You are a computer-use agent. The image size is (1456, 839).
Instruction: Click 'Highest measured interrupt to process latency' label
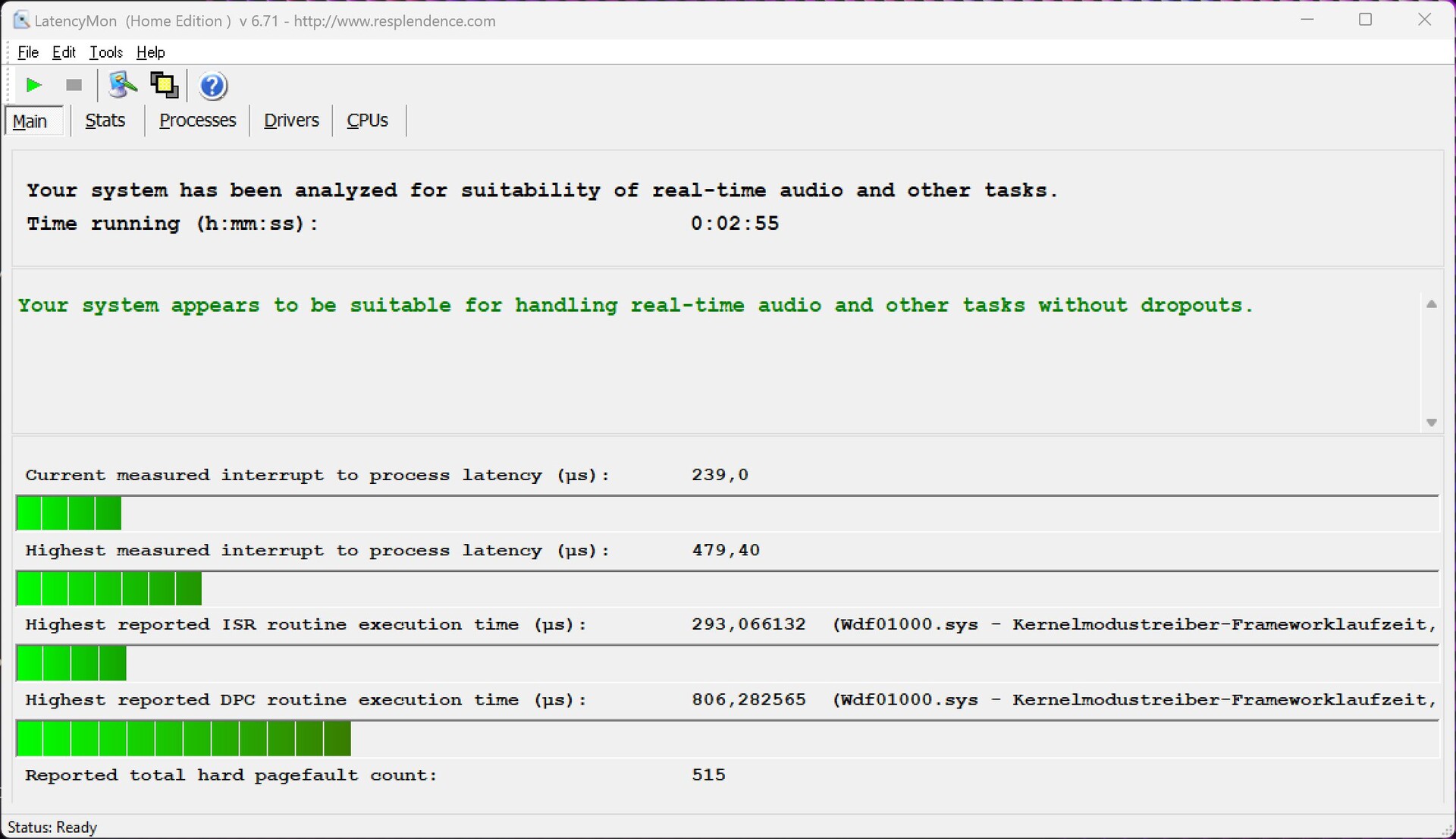(x=318, y=551)
